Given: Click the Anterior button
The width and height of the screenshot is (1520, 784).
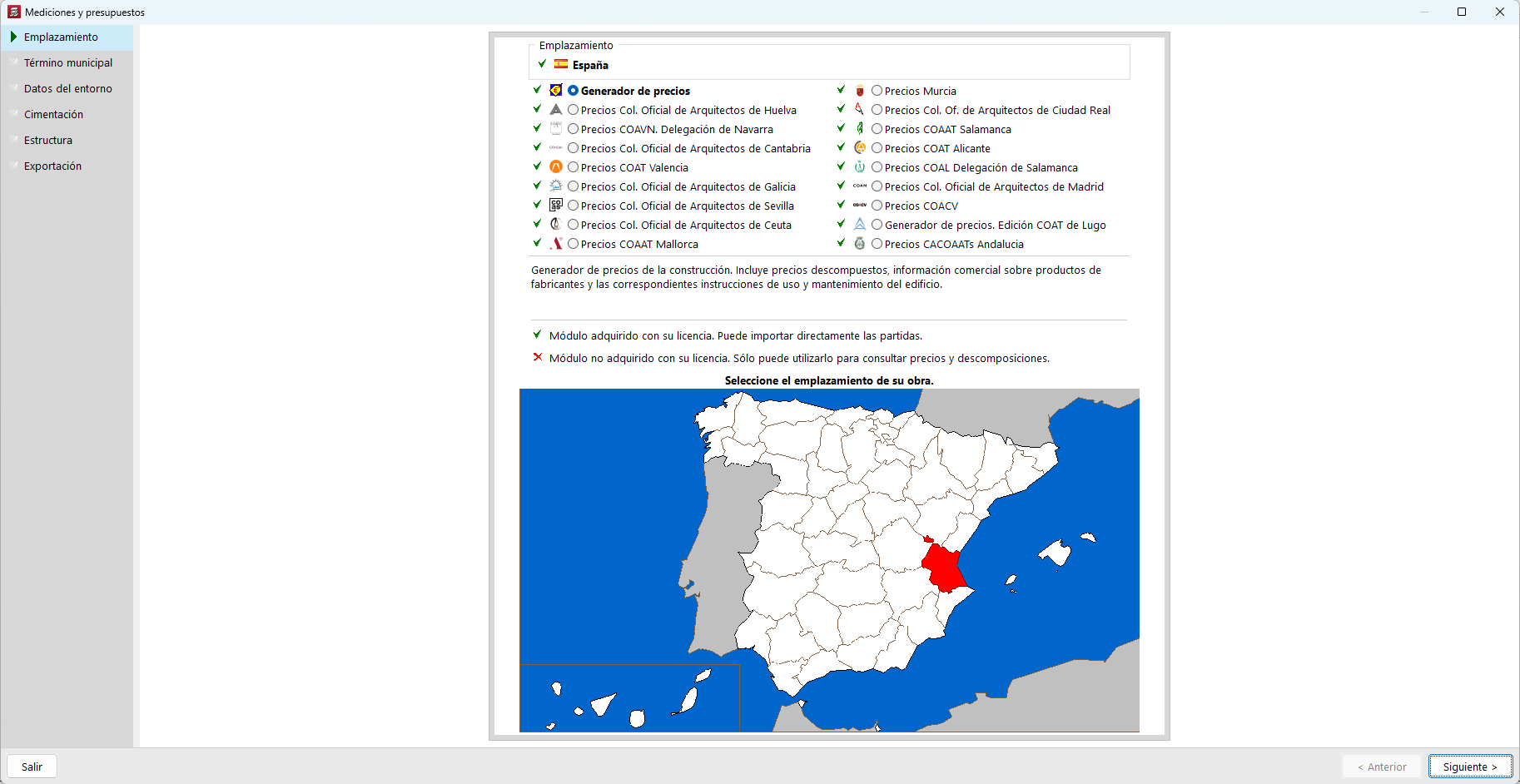Looking at the screenshot, I should click(x=1382, y=767).
